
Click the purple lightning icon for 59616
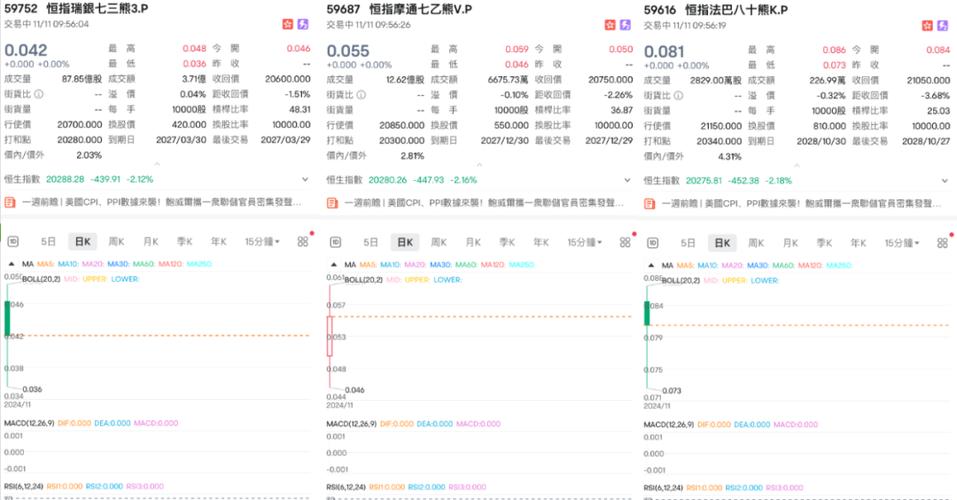pos(943,26)
